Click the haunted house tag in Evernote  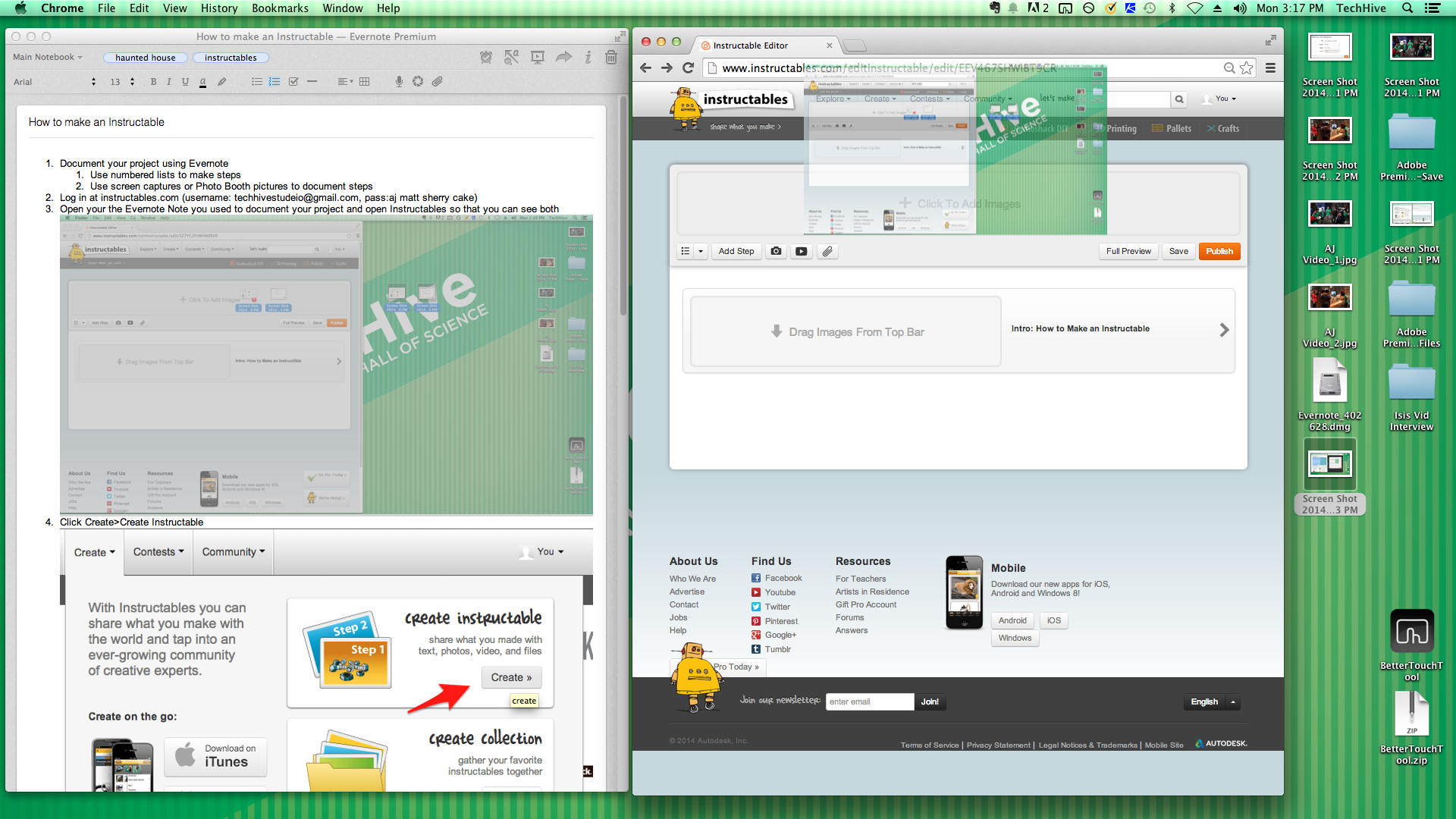click(146, 58)
